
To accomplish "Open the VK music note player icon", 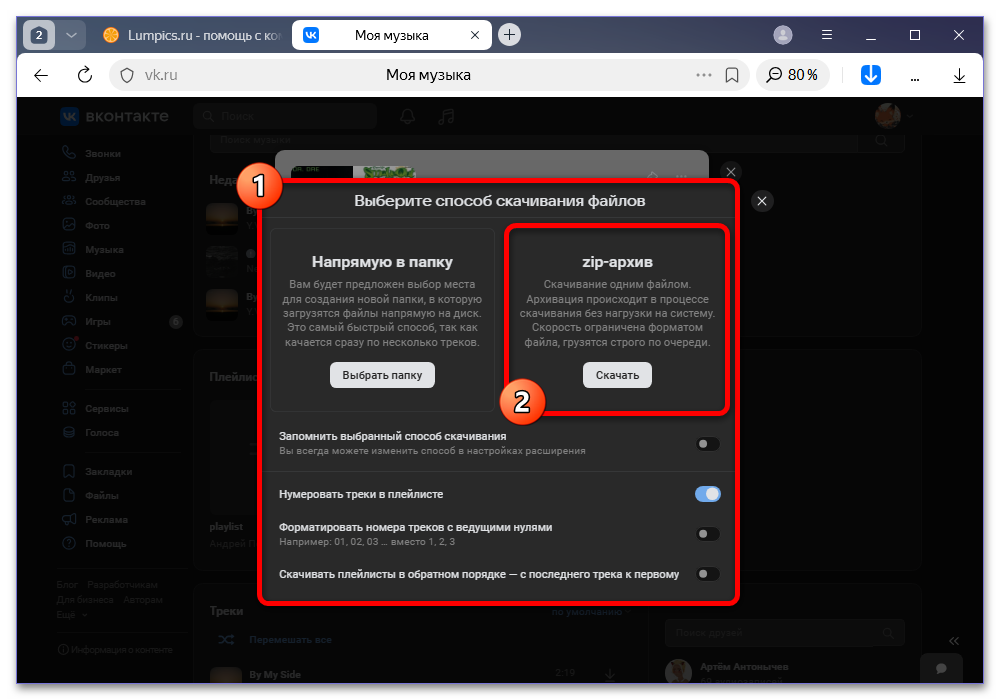I will coord(446,116).
